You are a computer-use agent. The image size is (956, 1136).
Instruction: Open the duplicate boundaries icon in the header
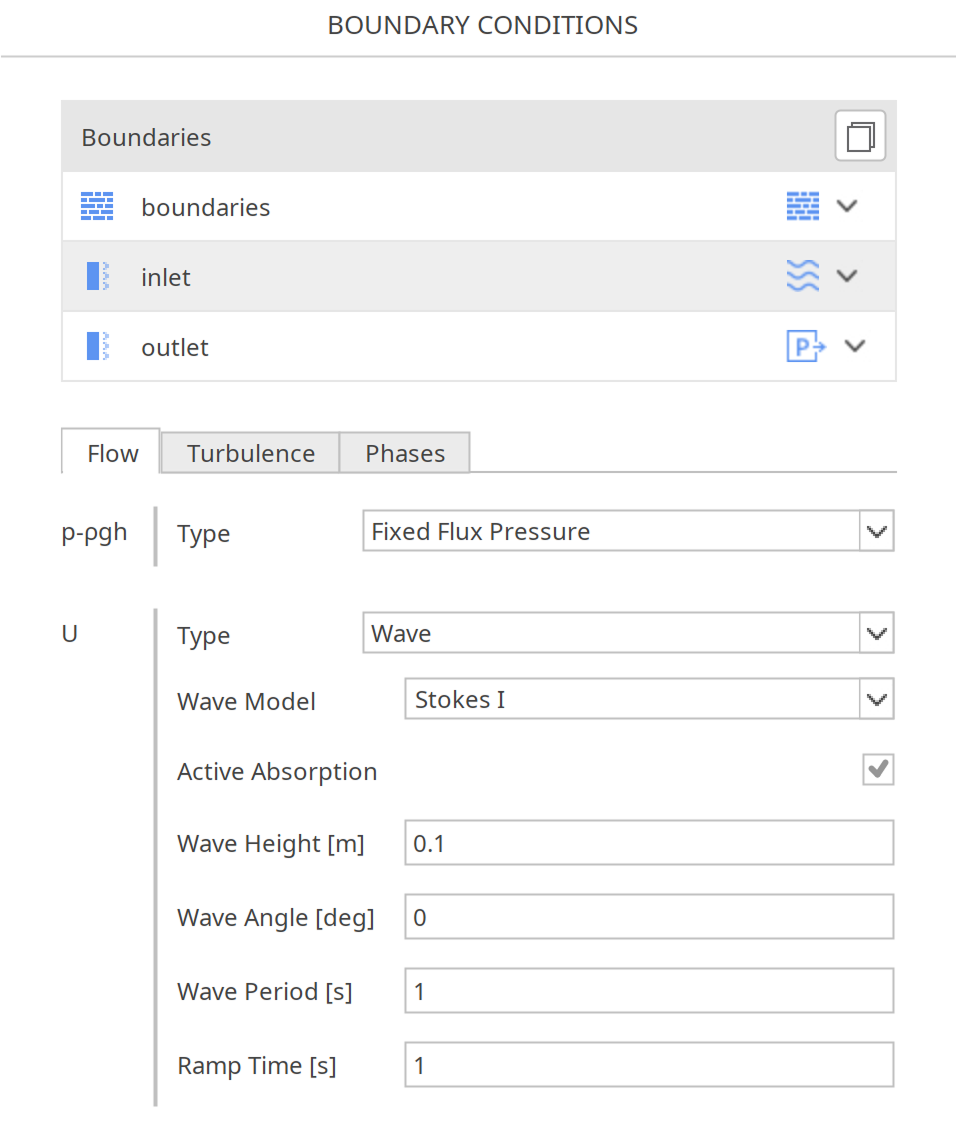click(860, 135)
